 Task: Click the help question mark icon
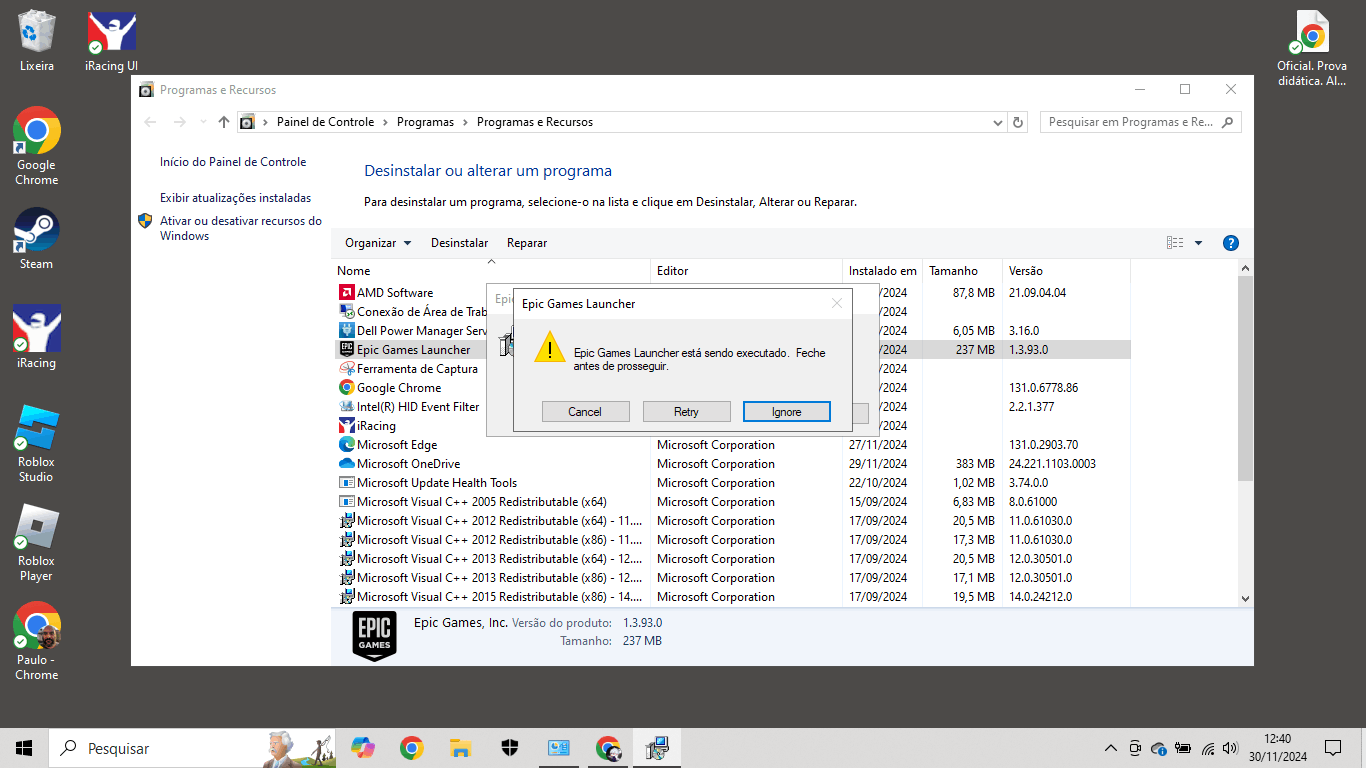[1231, 243]
